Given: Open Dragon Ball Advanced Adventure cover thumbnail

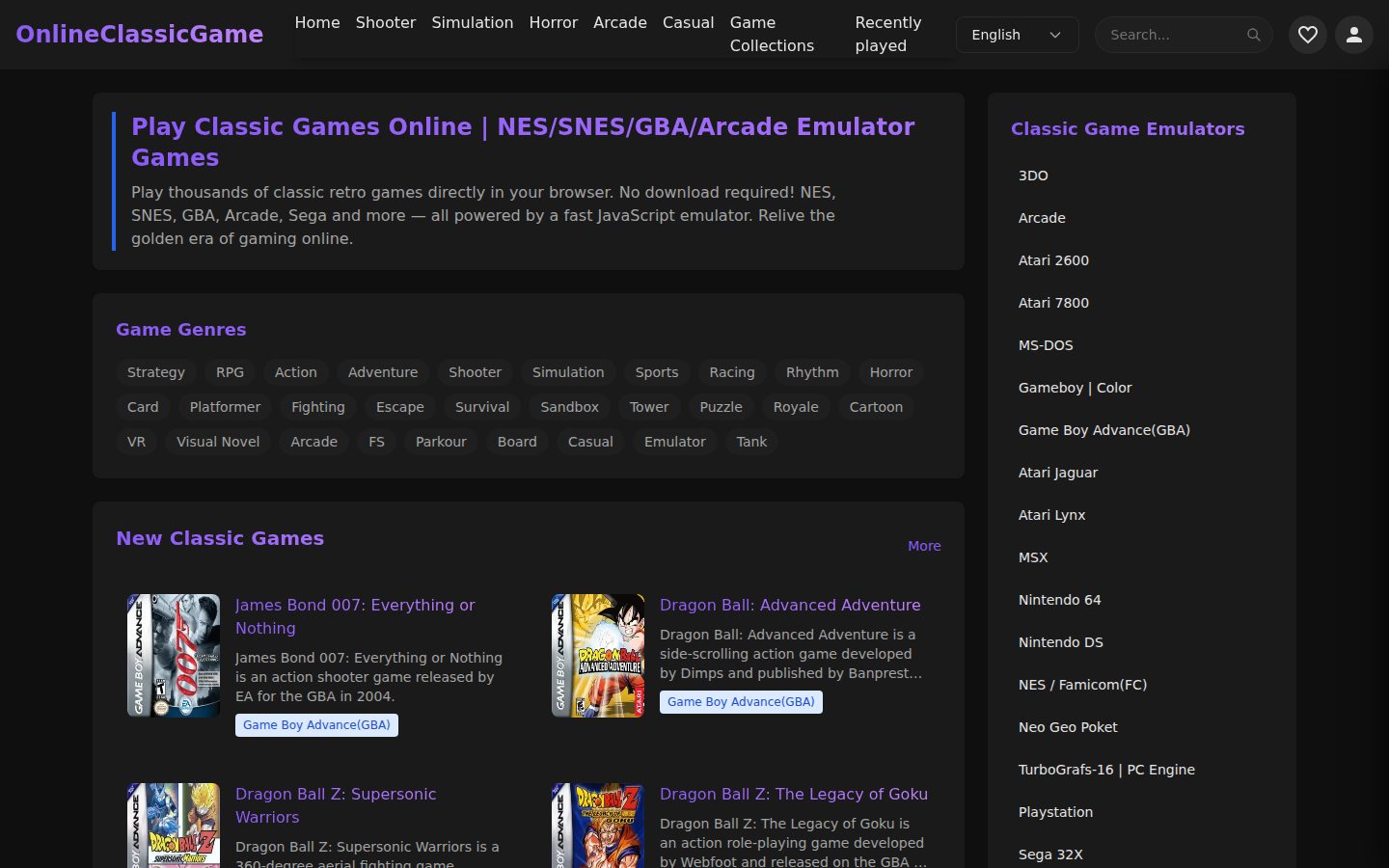Looking at the screenshot, I should (x=598, y=656).
